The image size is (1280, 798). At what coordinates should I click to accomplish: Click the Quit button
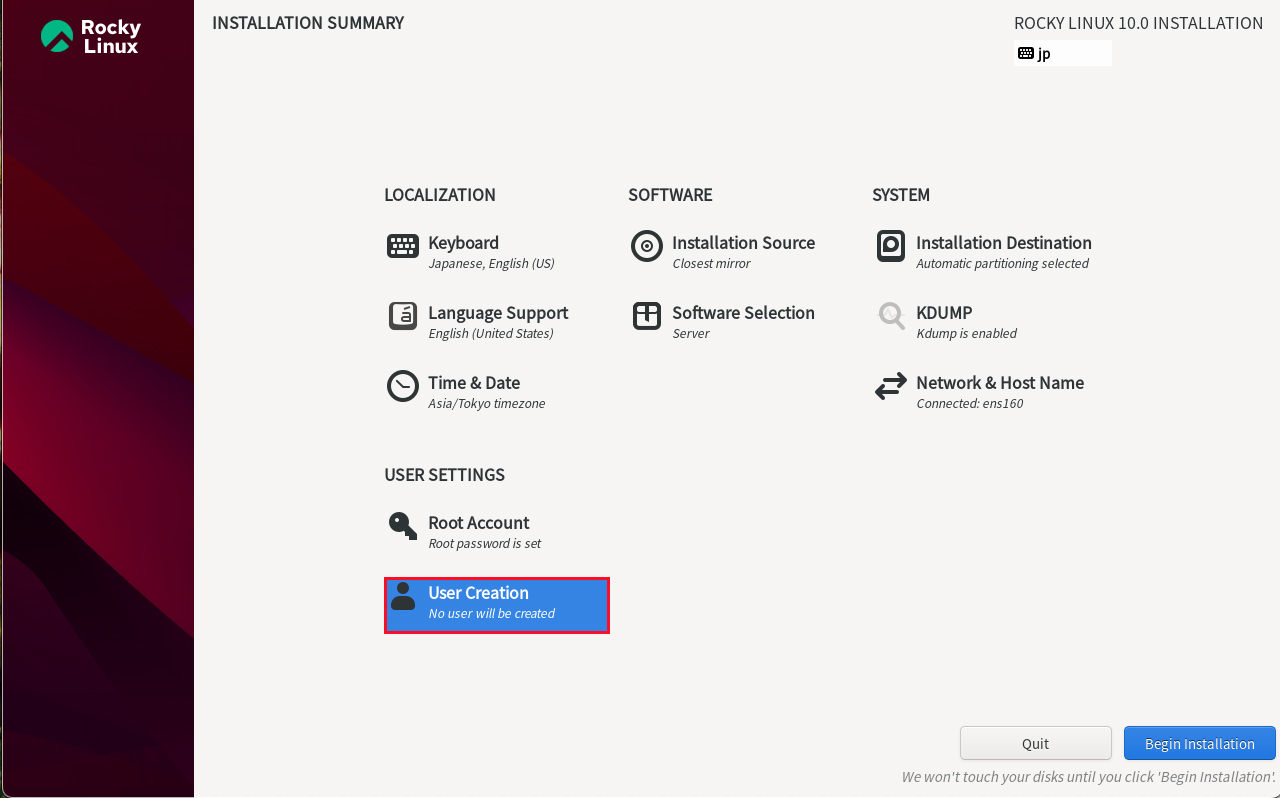(1036, 744)
